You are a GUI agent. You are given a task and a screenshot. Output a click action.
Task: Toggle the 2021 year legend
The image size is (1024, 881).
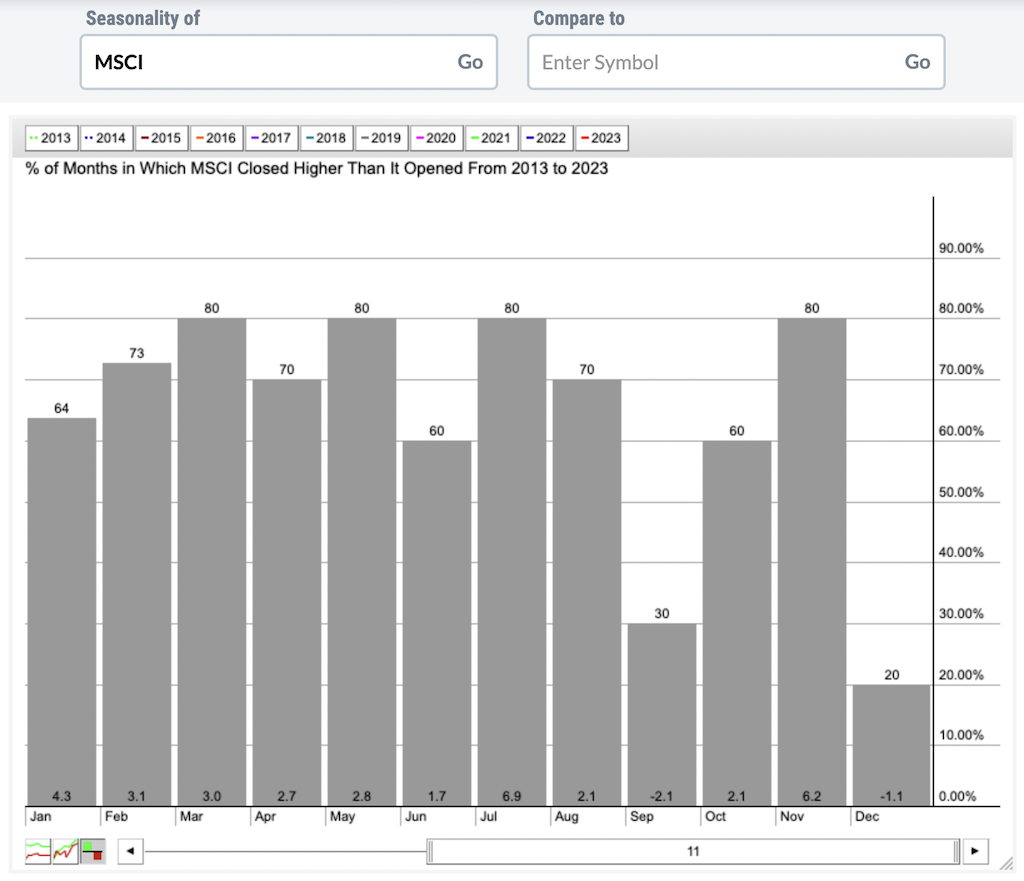[x=492, y=138]
